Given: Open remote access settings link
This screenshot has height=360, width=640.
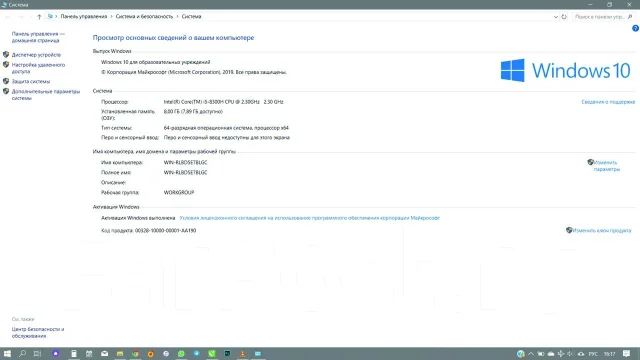Looking at the screenshot, I should pyautogui.click(x=38, y=68).
